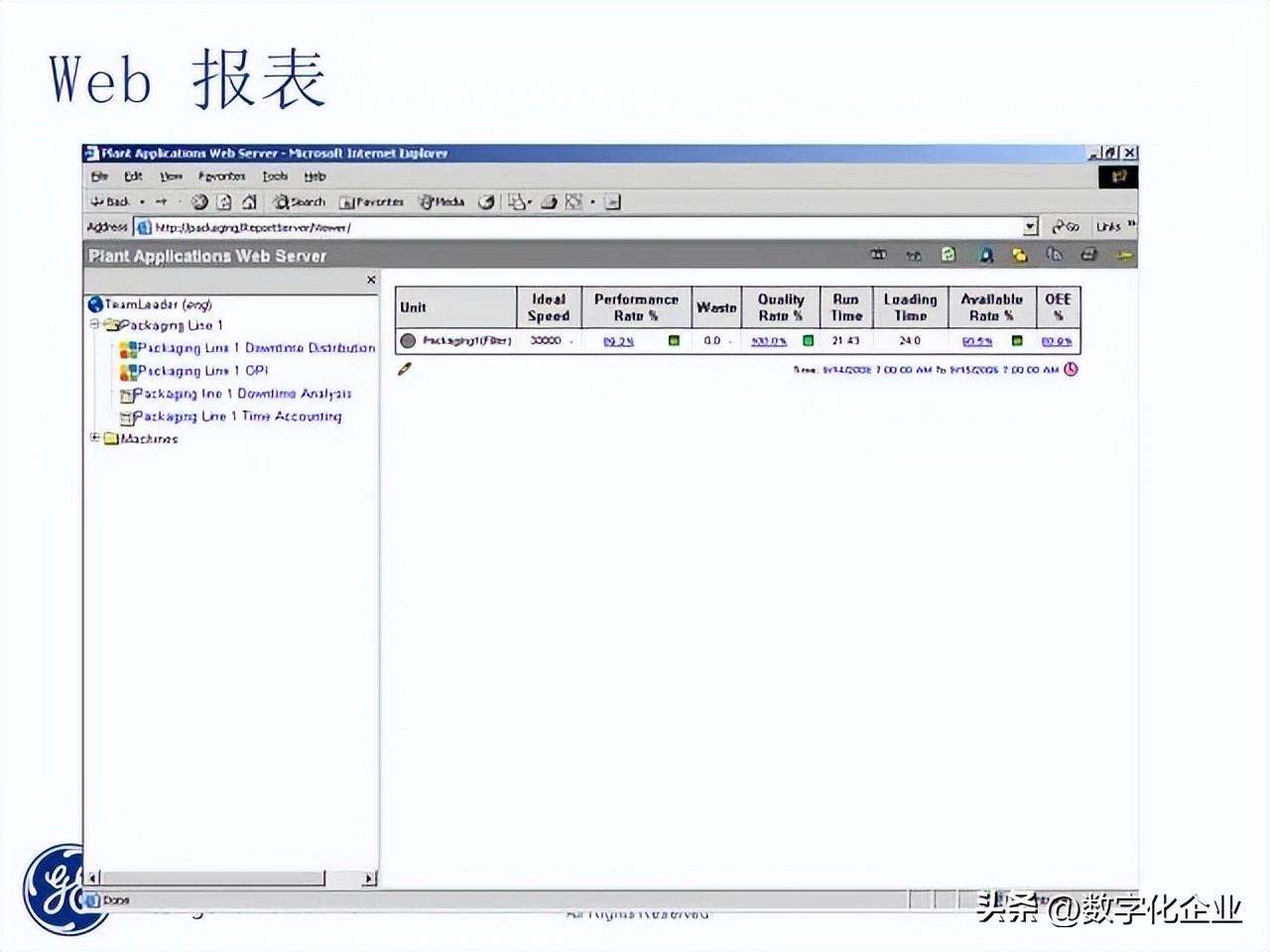Click the left panel scroll right arrow
1270x952 pixels.
coord(369,878)
